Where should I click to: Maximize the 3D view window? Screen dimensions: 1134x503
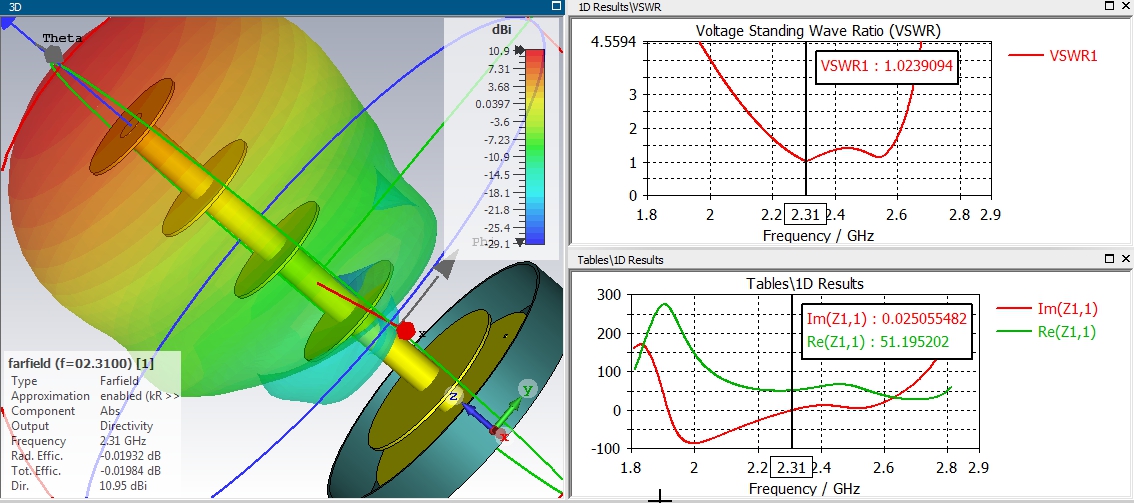click(x=556, y=6)
